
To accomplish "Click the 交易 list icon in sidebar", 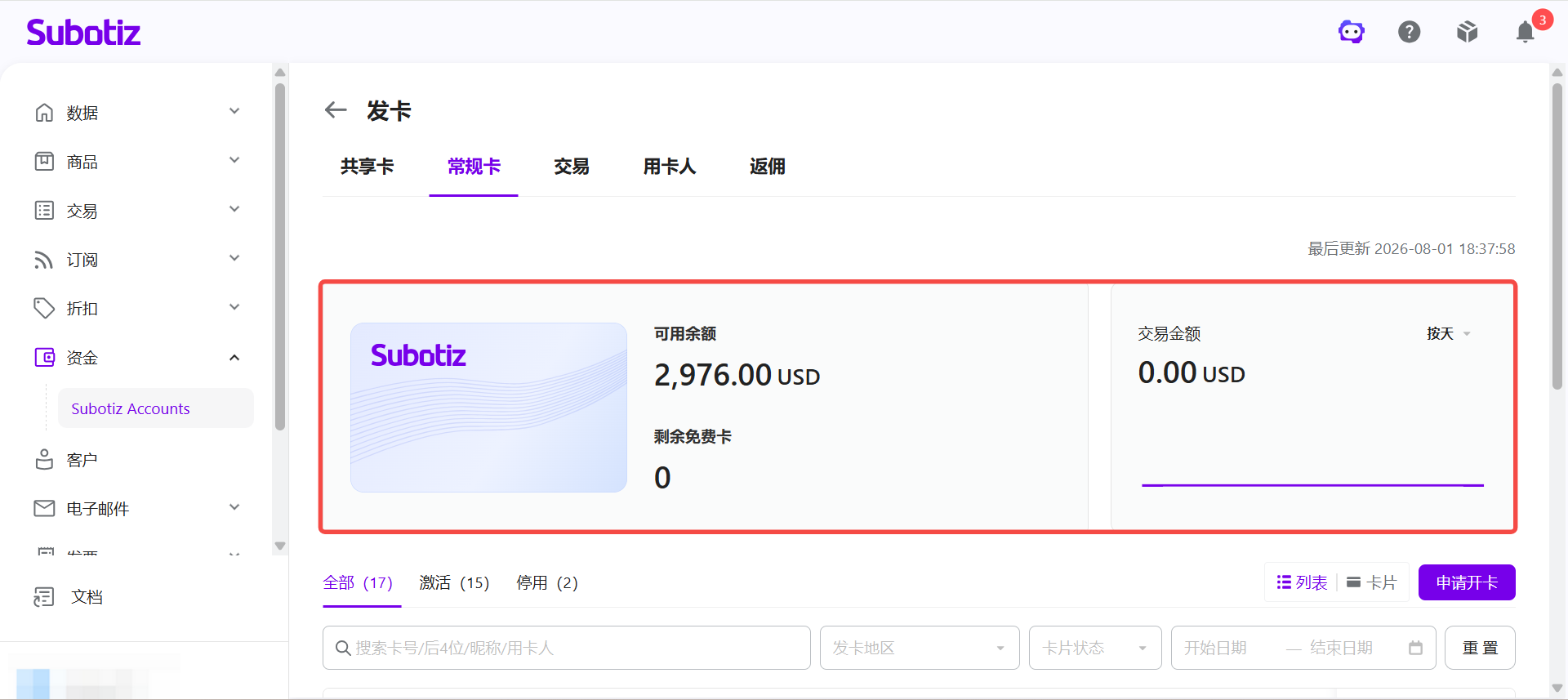I will tap(44, 211).
